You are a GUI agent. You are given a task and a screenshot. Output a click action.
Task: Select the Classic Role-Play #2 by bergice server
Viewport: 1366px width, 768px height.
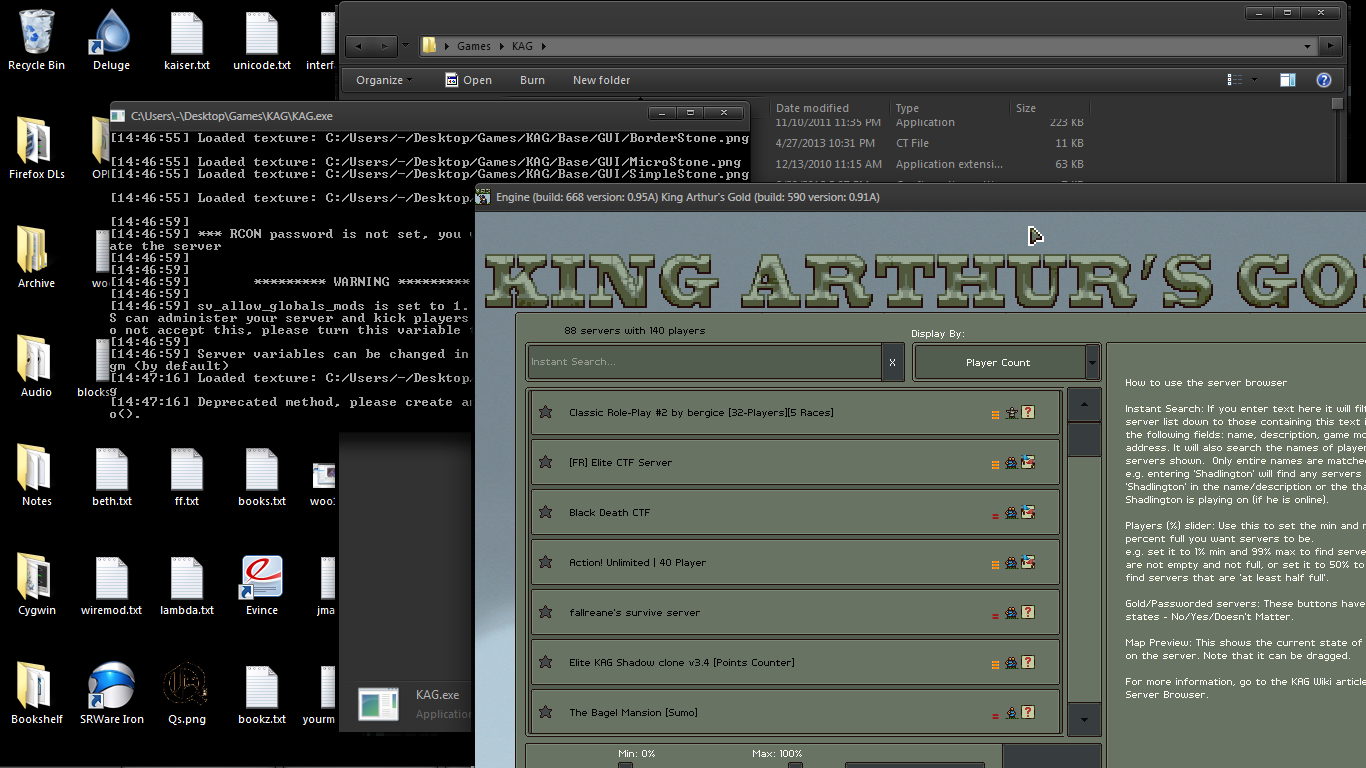[x=795, y=412]
